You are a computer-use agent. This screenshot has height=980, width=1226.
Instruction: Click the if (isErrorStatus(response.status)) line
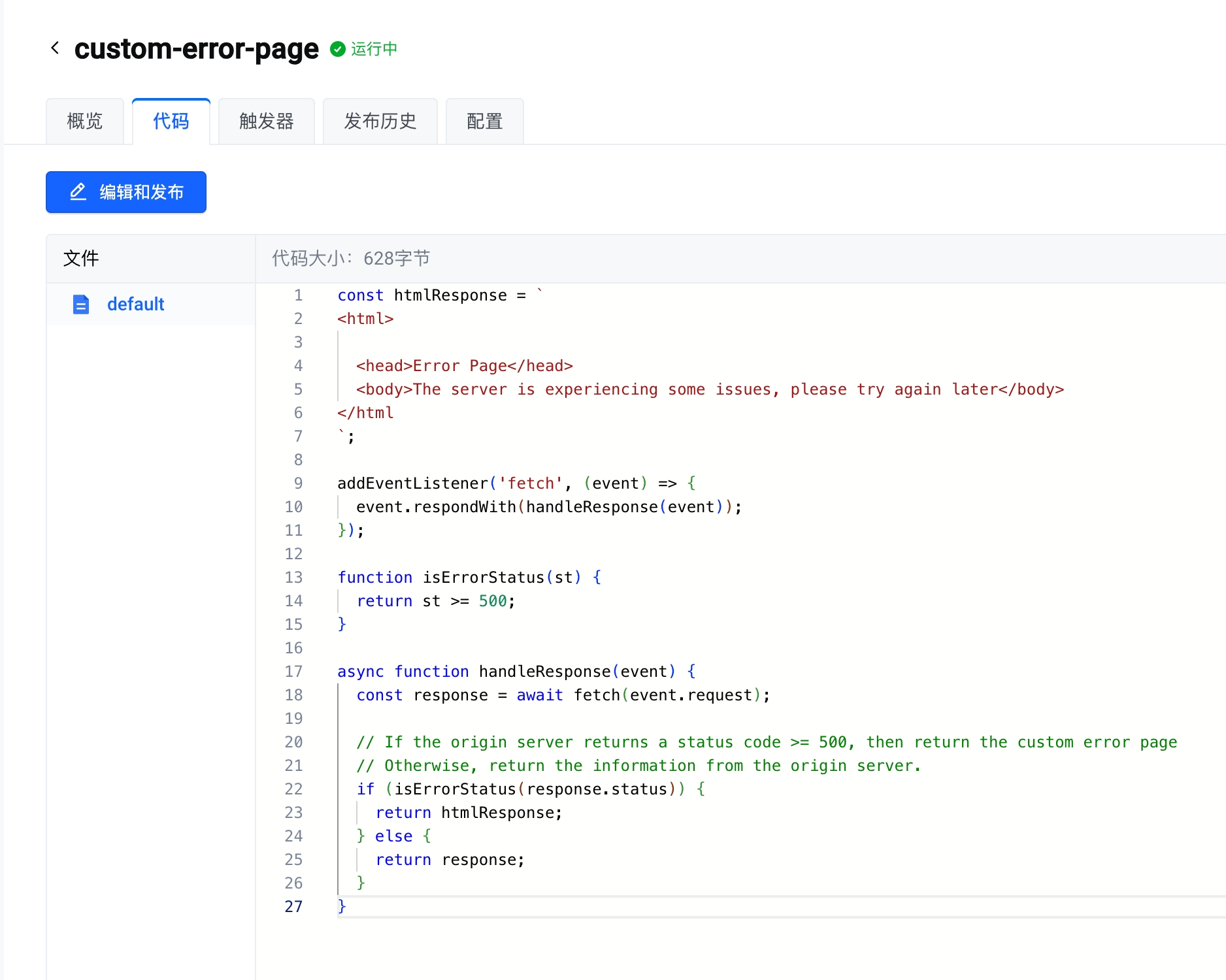pyautogui.click(x=531, y=789)
